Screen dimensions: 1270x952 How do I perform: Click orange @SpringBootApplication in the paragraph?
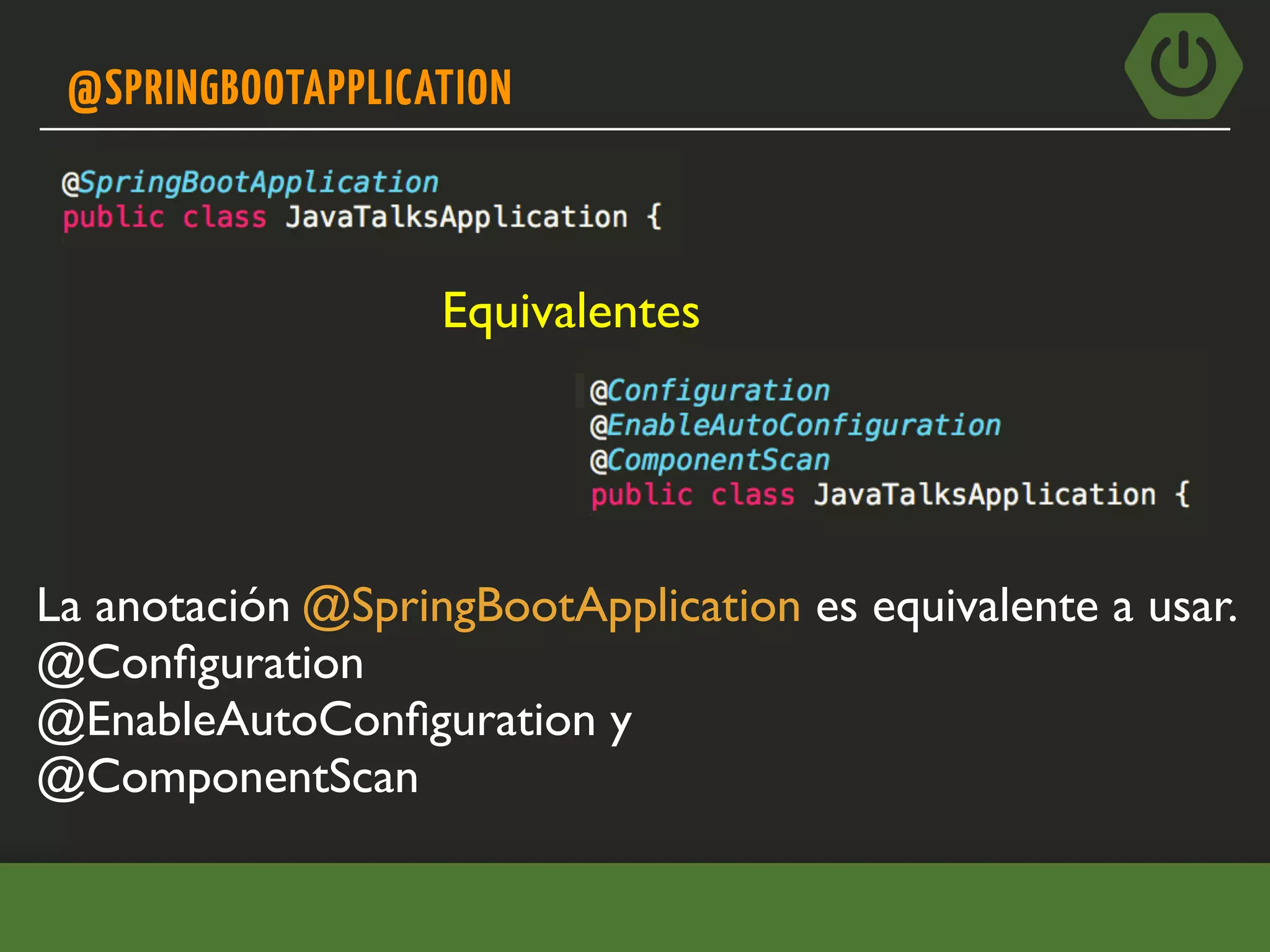click(551, 607)
